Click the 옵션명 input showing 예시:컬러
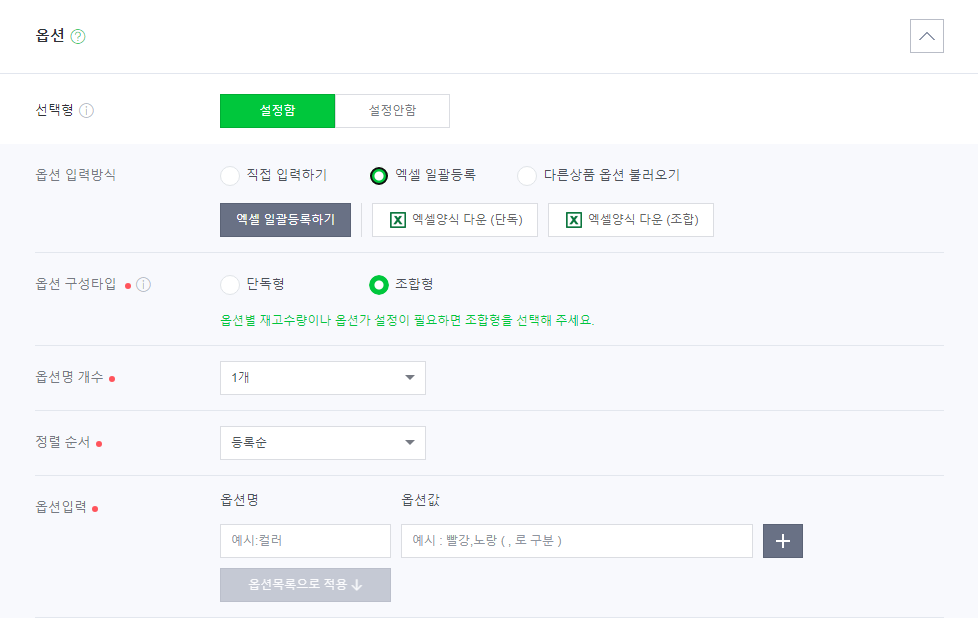 pos(305,540)
